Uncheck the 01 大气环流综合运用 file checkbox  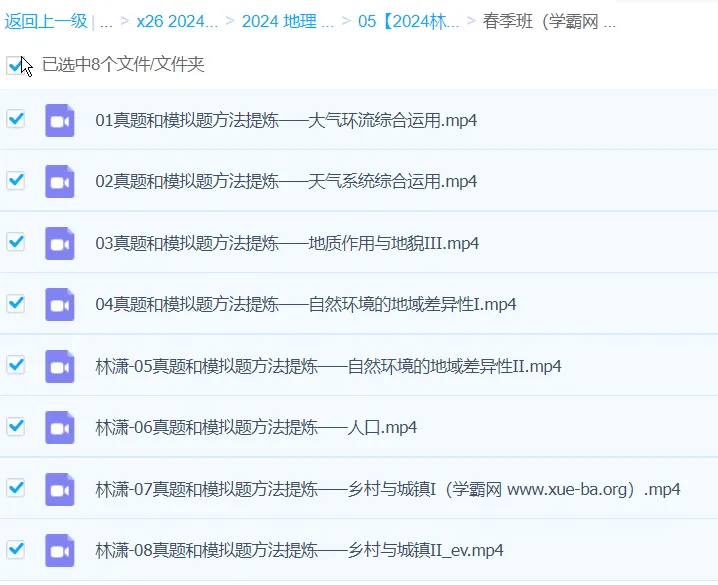(x=16, y=119)
